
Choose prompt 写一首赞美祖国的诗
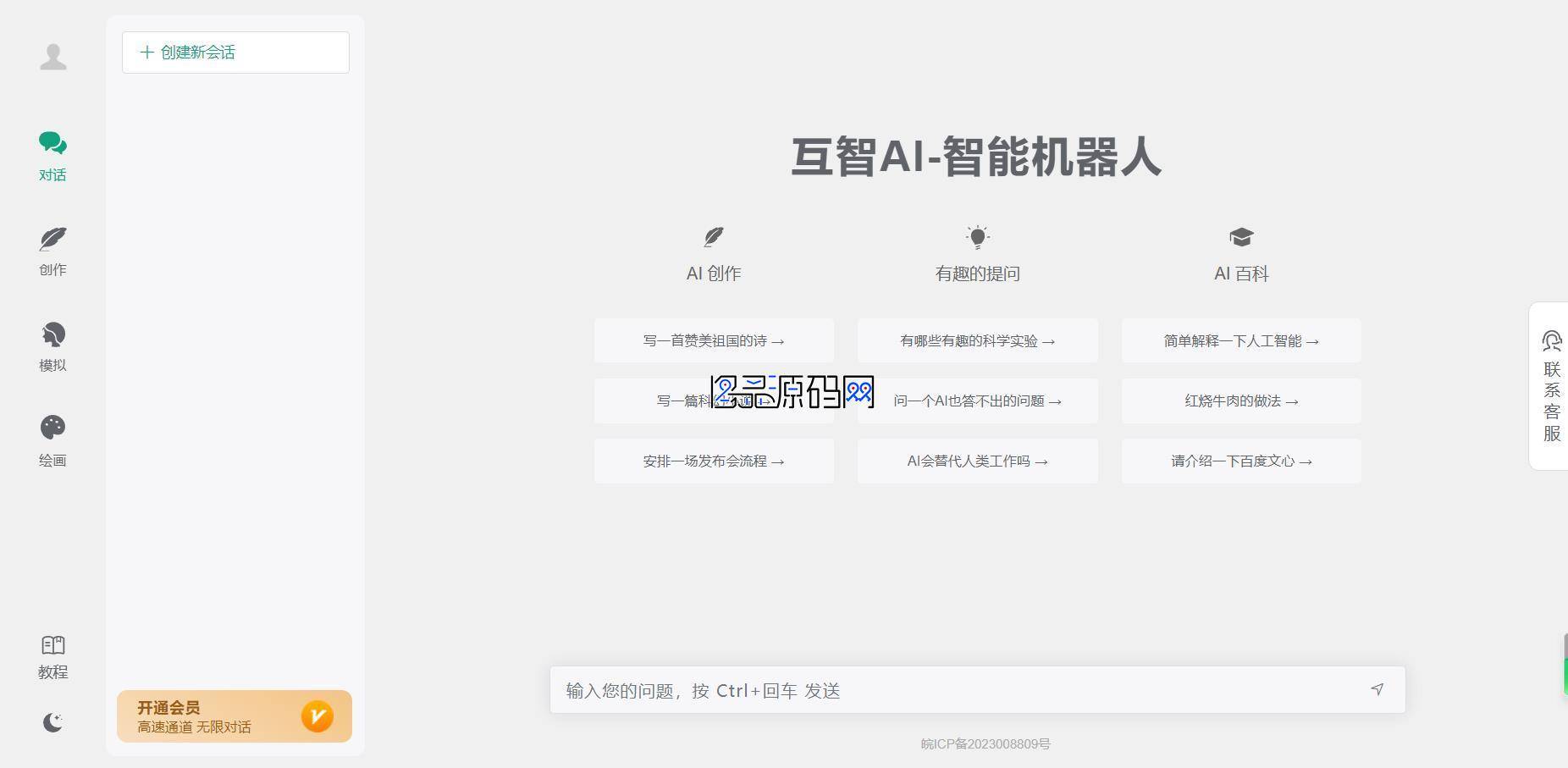(714, 340)
